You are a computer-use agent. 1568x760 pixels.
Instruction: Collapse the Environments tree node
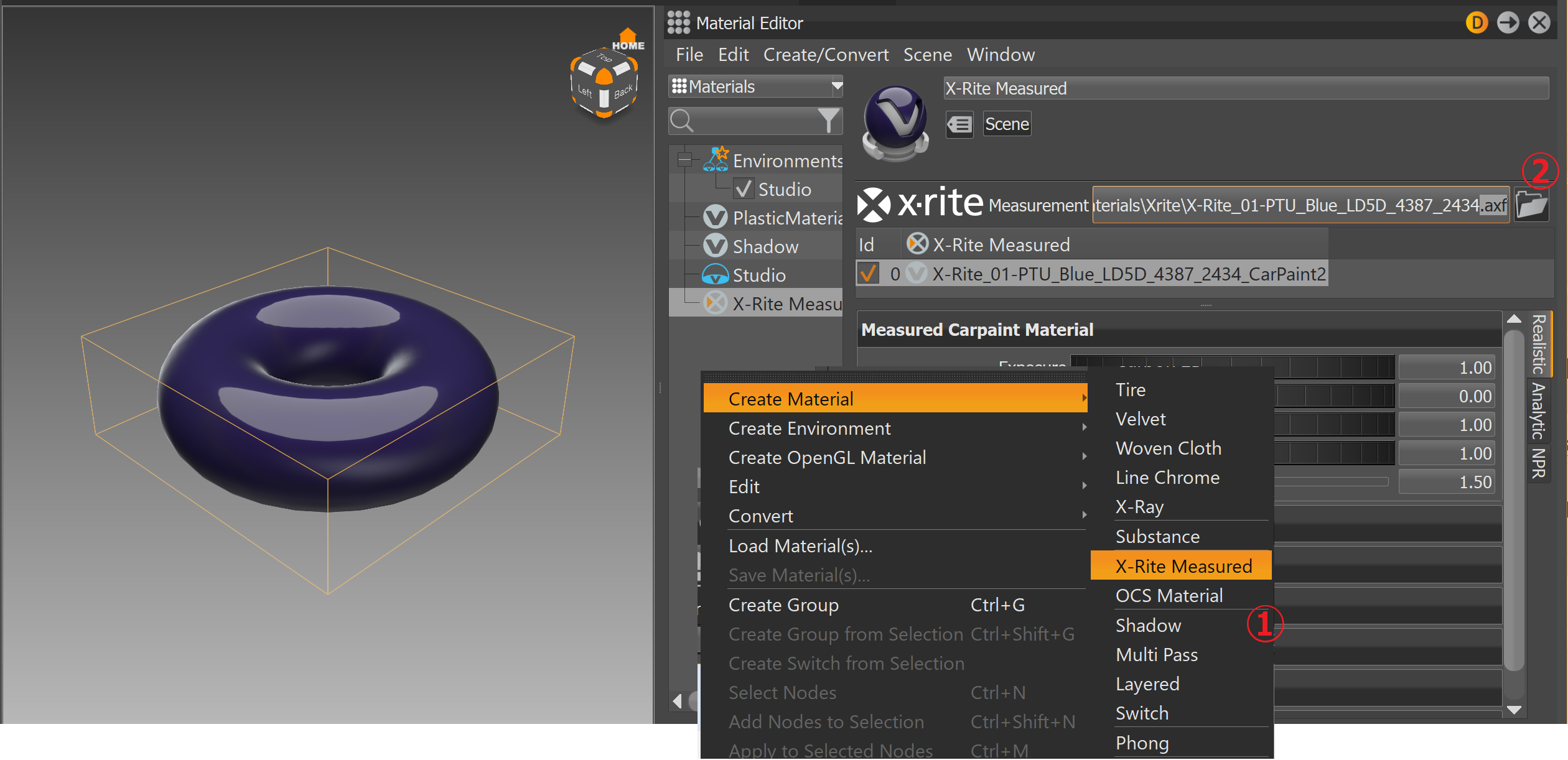click(x=684, y=160)
